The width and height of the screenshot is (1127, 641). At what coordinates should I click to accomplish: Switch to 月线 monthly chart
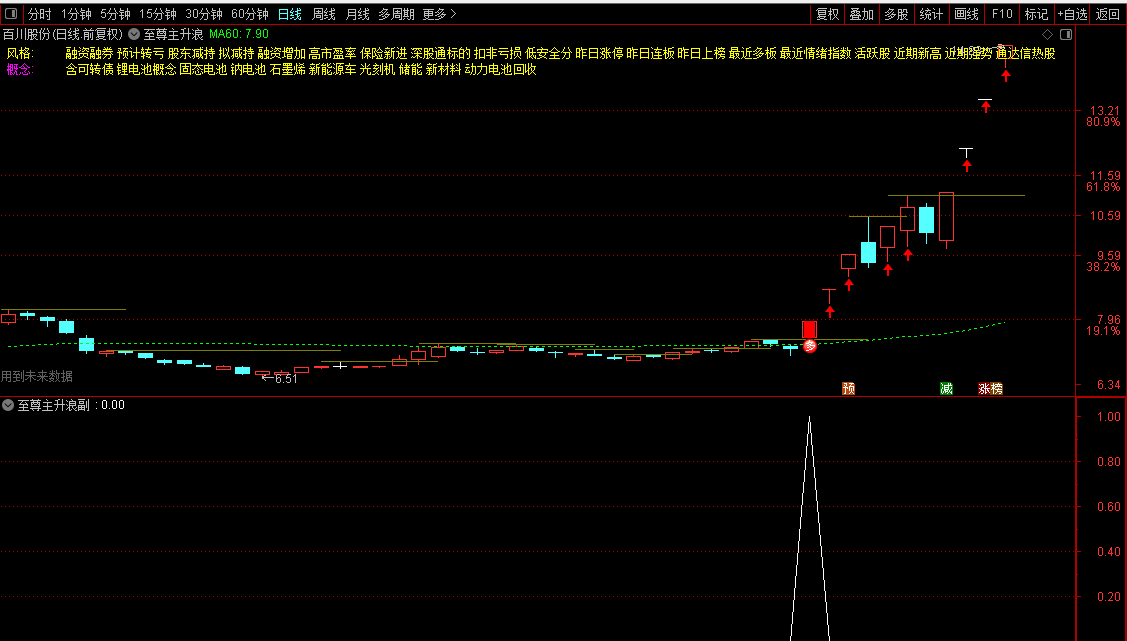[x=357, y=14]
